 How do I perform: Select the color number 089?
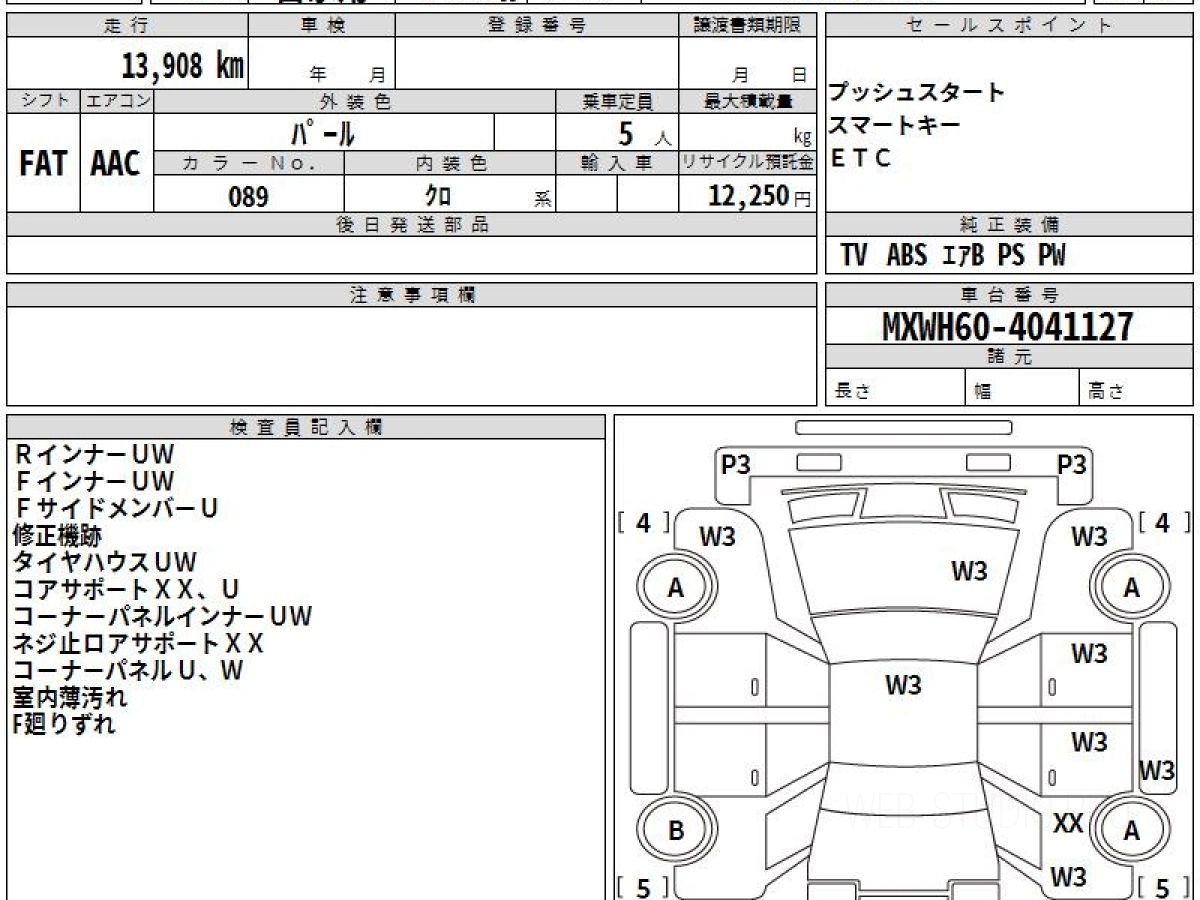(248, 196)
